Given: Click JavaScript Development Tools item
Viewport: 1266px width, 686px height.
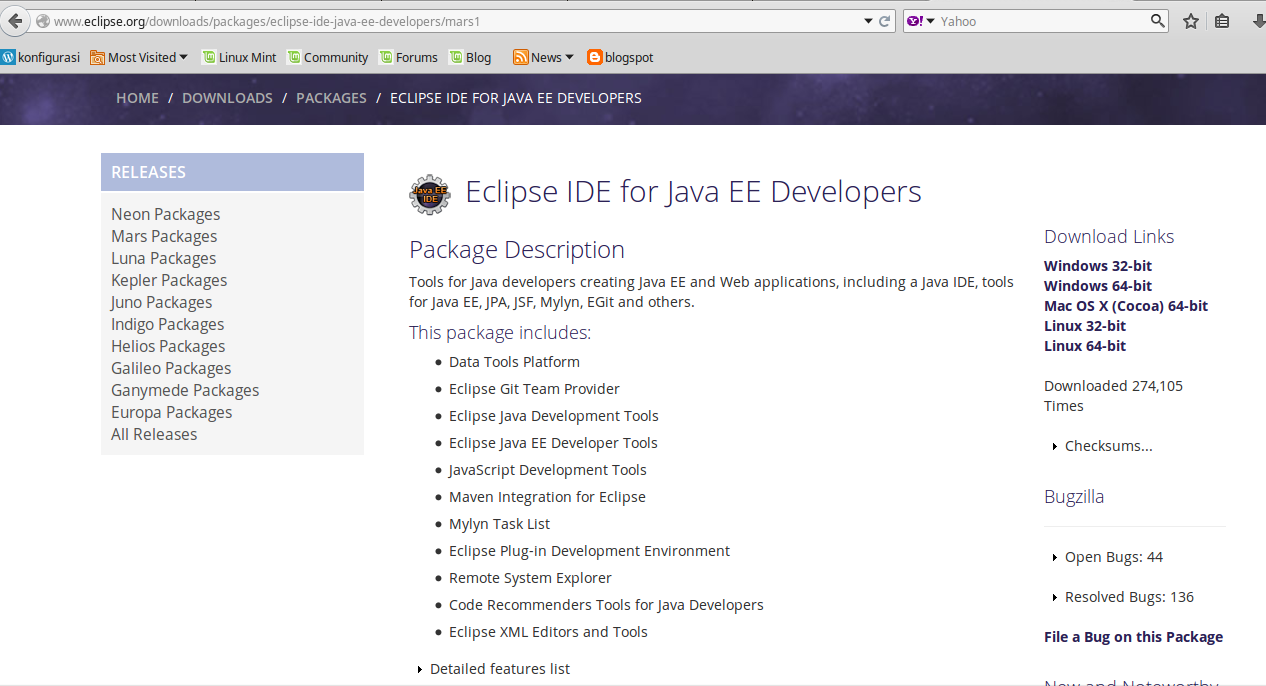Looking at the screenshot, I should pos(548,470).
